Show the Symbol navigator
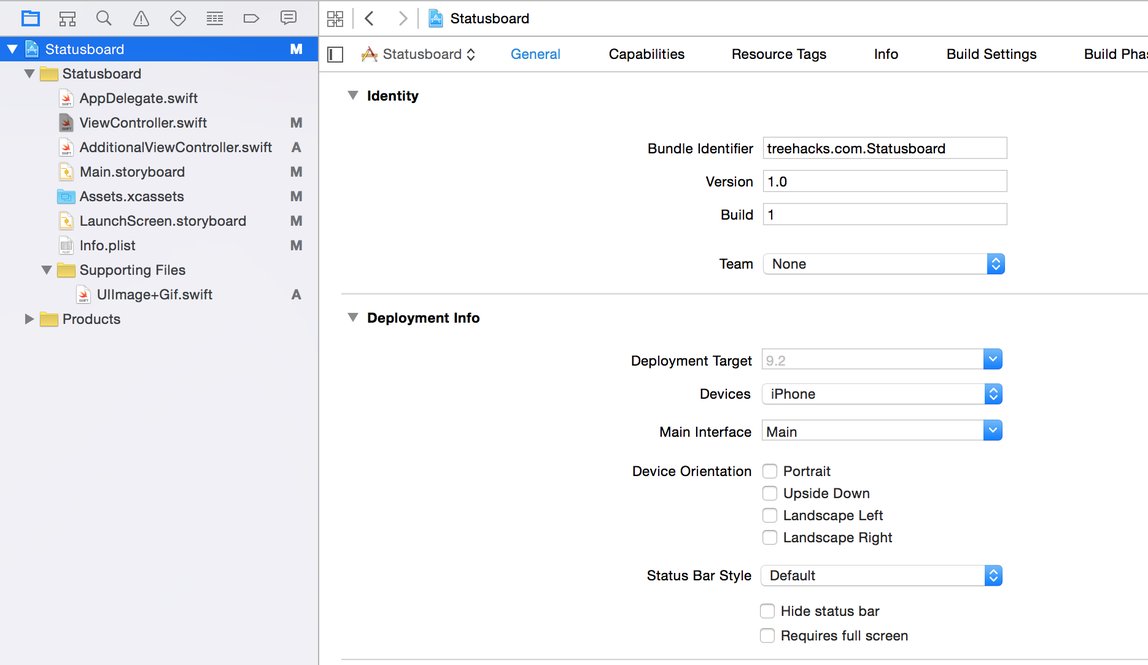 point(67,18)
